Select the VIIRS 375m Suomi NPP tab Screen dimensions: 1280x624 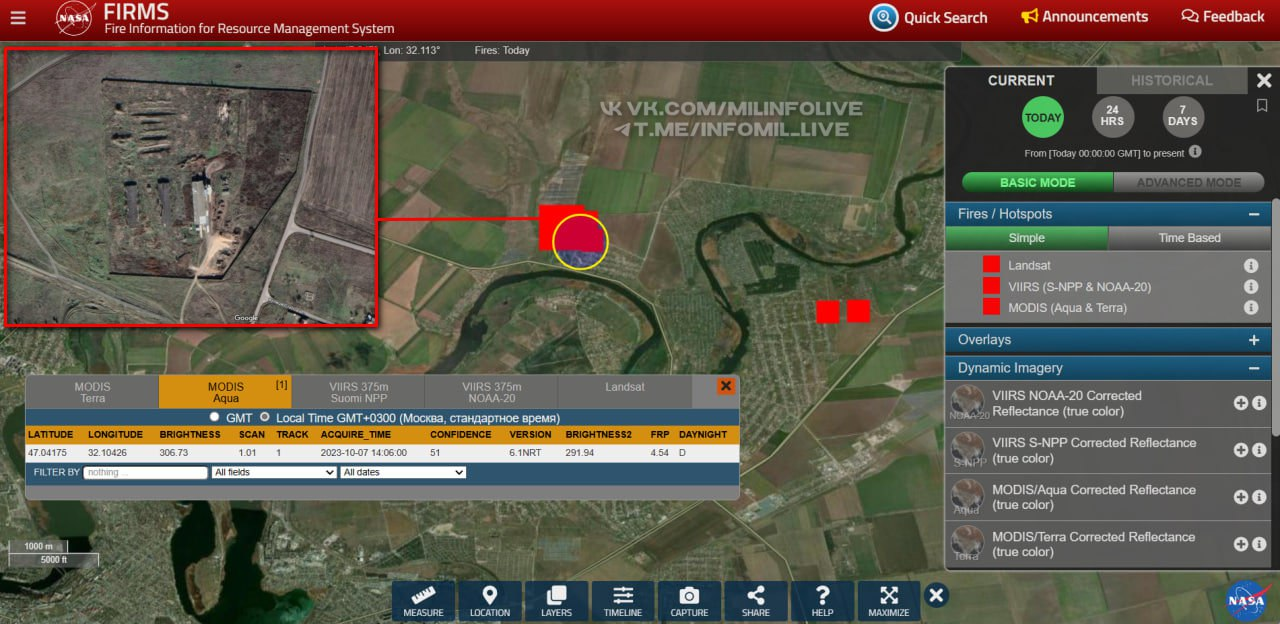[358, 392]
